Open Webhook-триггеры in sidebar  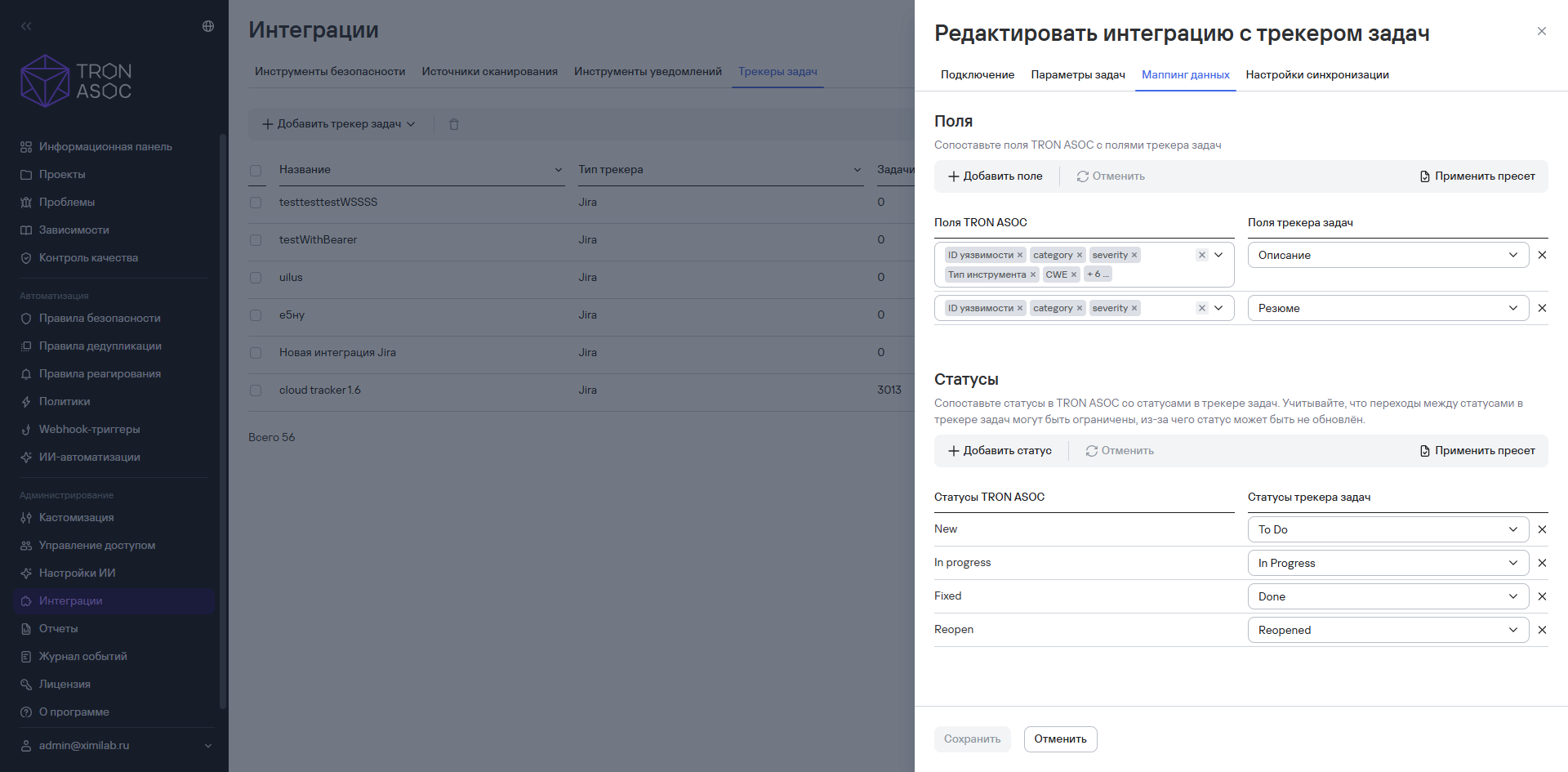pyautogui.click(x=89, y=430)
